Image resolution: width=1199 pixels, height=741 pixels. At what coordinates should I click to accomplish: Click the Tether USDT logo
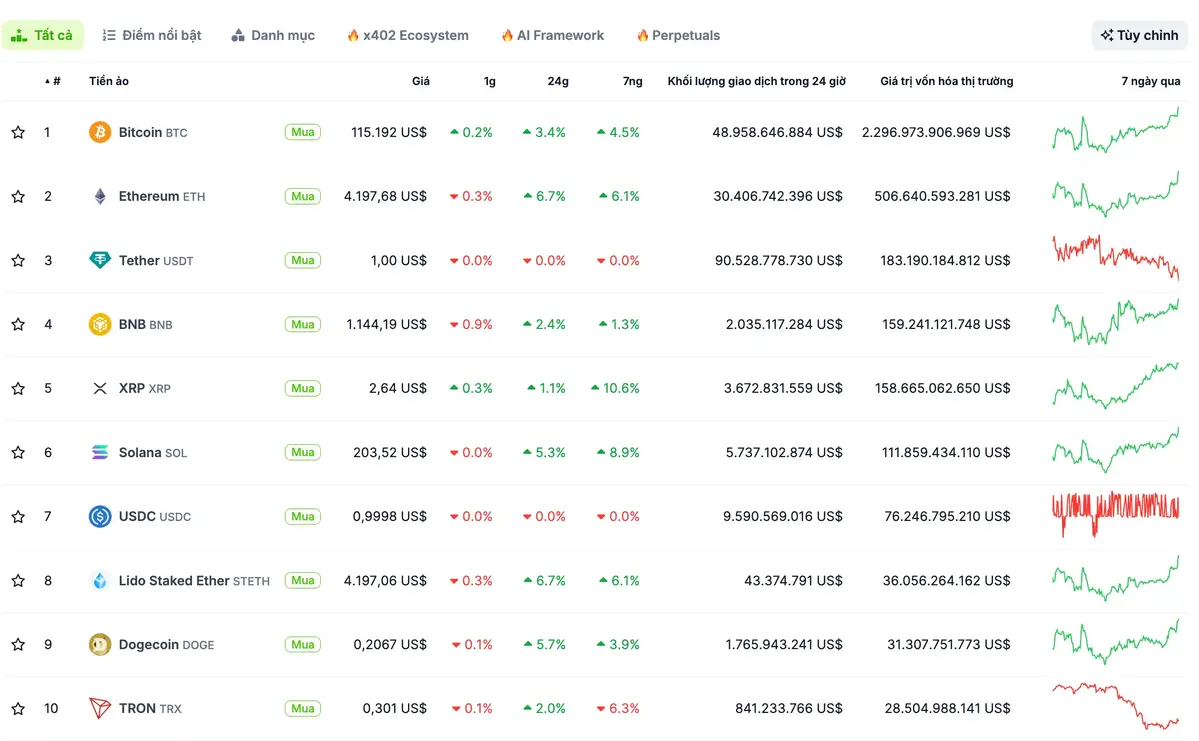coord(99,260)
